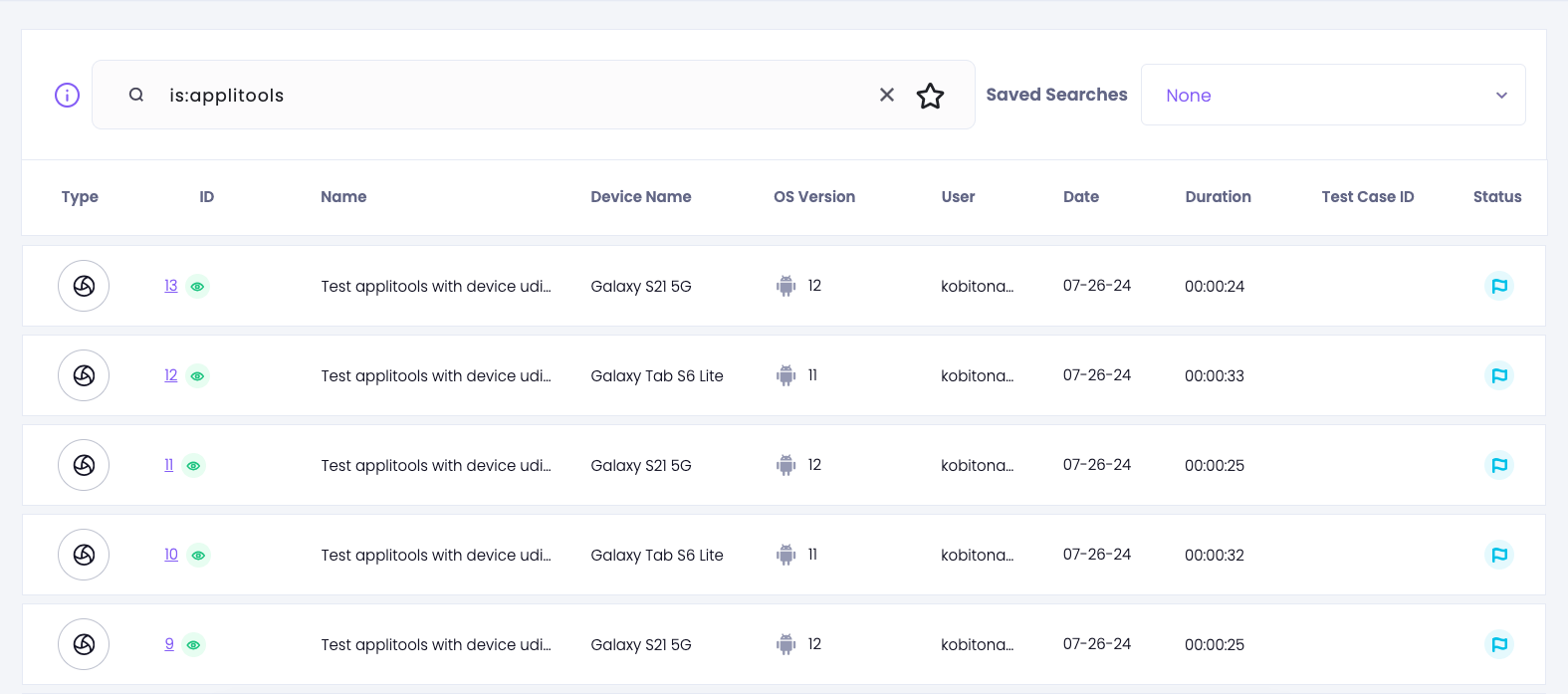Click the User column header
The height and width of the screenshot is (694, 1568).
[x=959, y=197]
